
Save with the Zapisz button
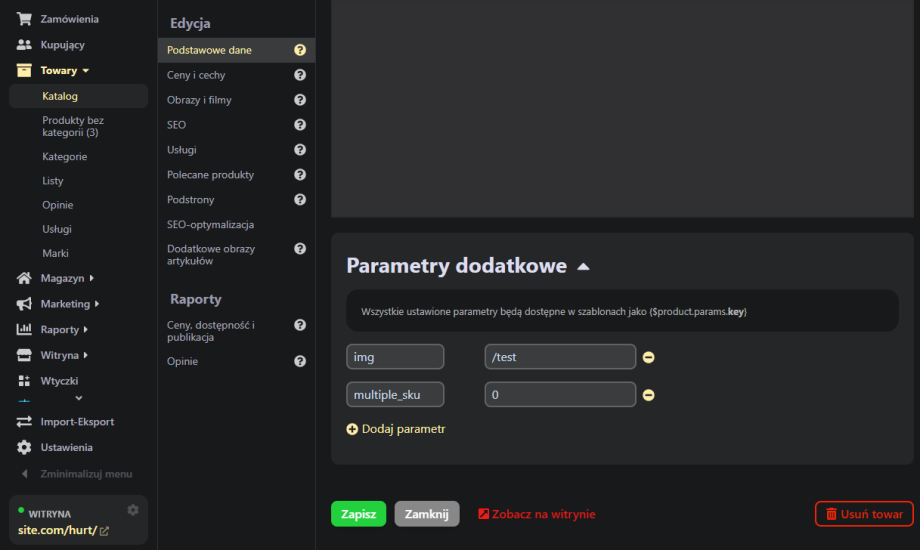tap(358, 514)
